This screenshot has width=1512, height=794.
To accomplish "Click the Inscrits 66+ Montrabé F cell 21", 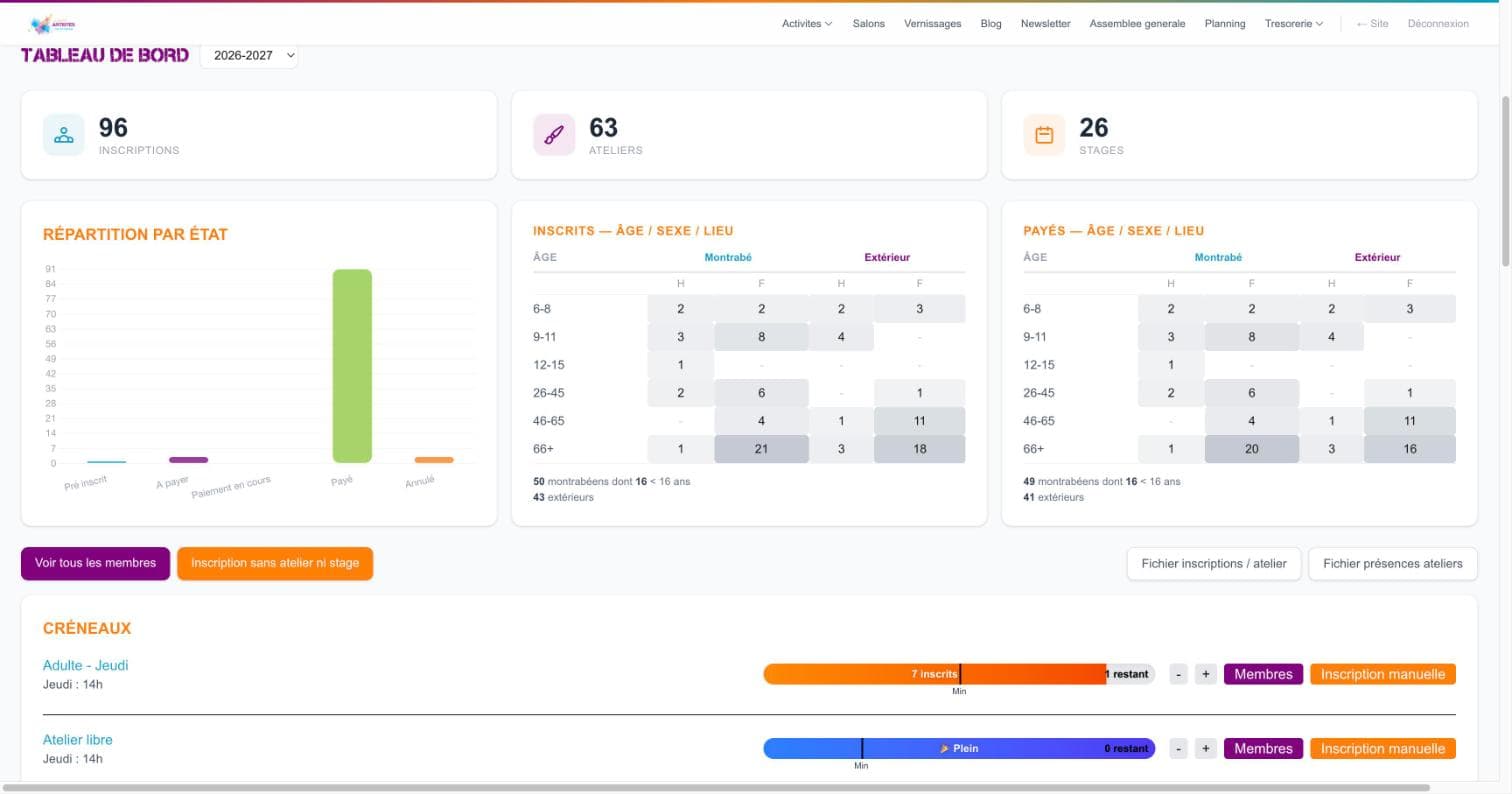I will [x=761, y=449].
